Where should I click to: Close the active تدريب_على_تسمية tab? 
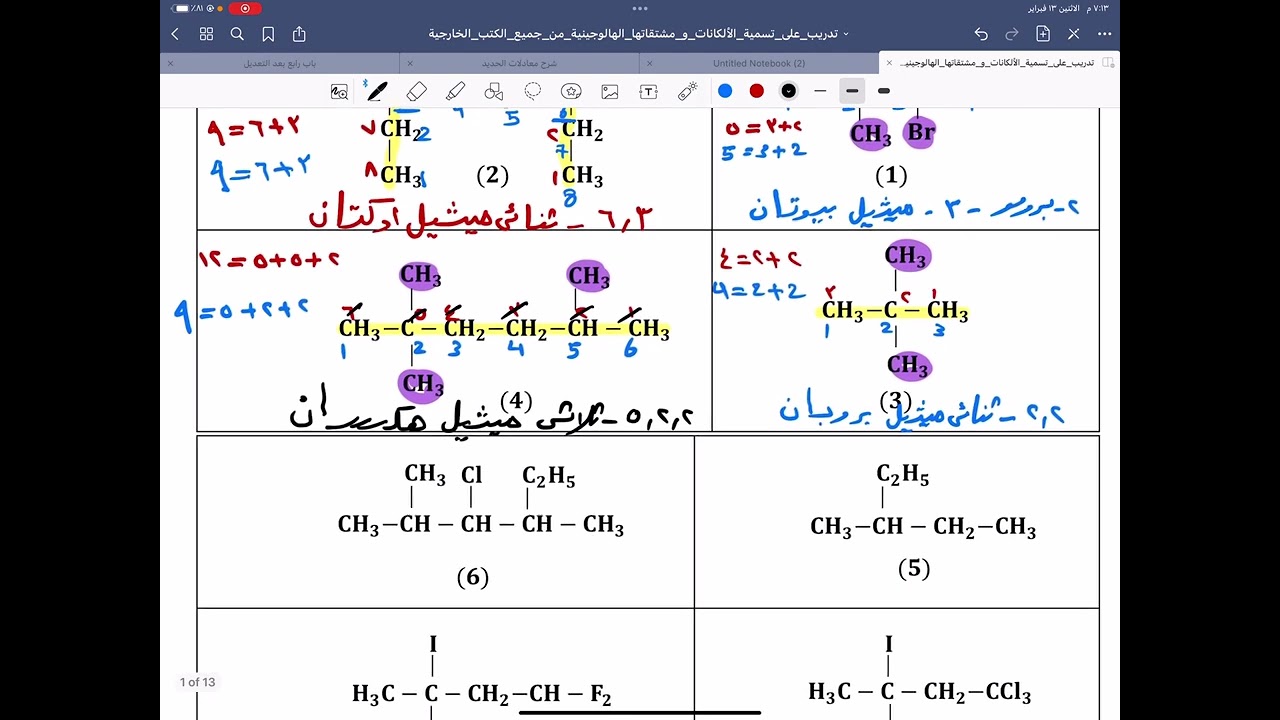click(889, 63)
